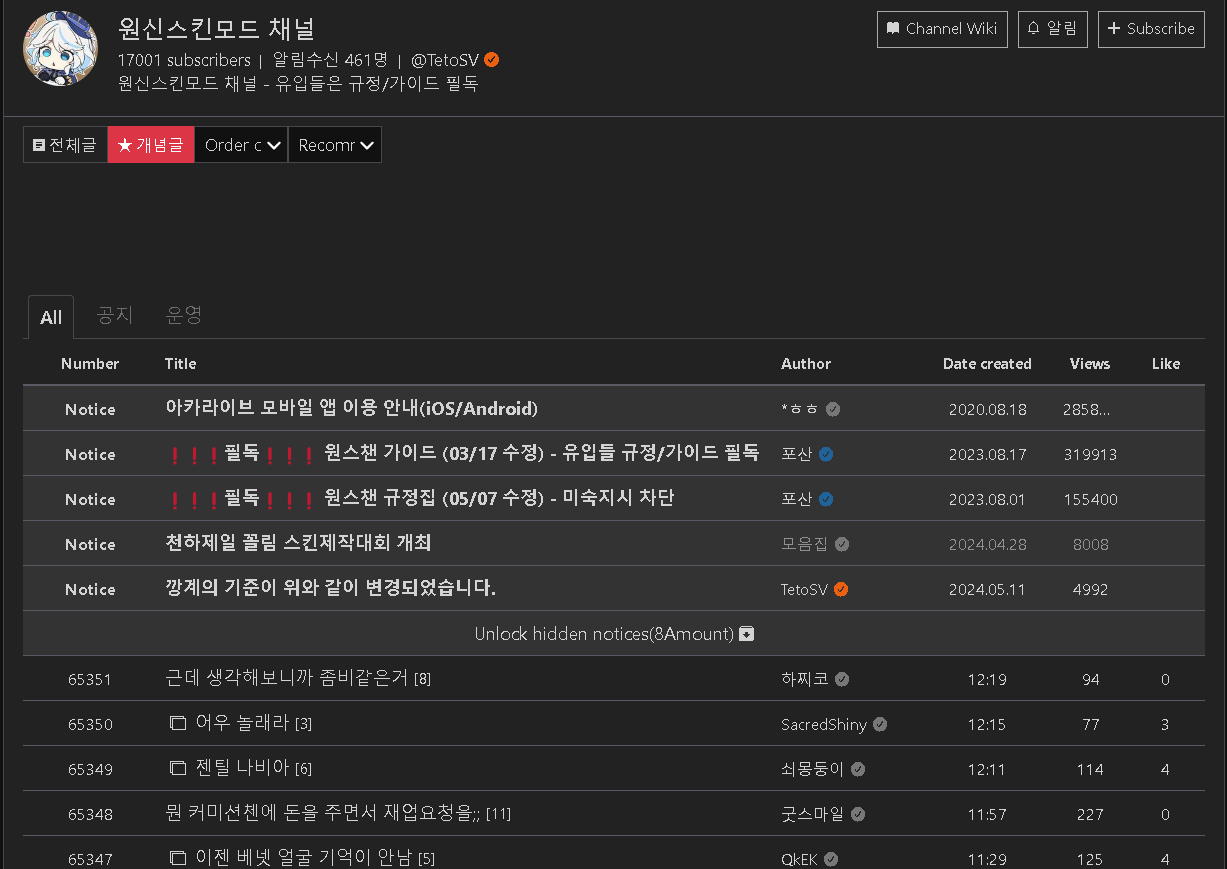The height and width of the screenshot is (869, 1227).
Task: Open the Channel Wiki button
Action: [942, 29]
